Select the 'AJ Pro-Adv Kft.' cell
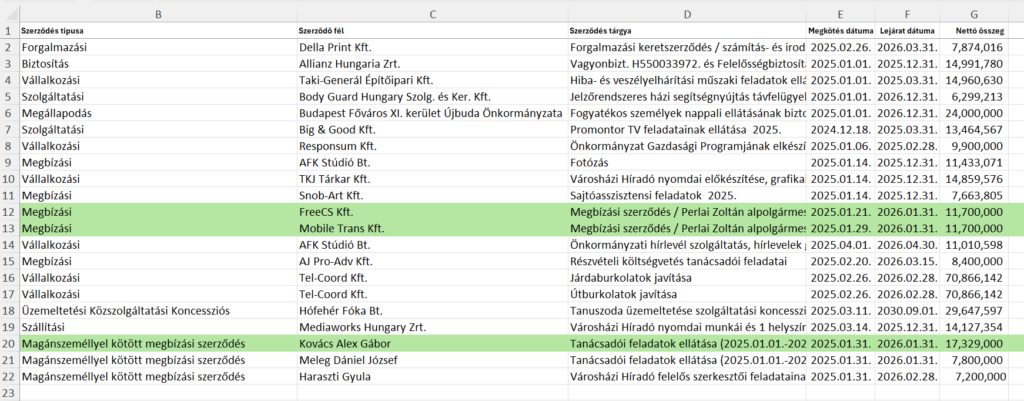The height and width of the screenshot is (401, 1024). point(432,261)
